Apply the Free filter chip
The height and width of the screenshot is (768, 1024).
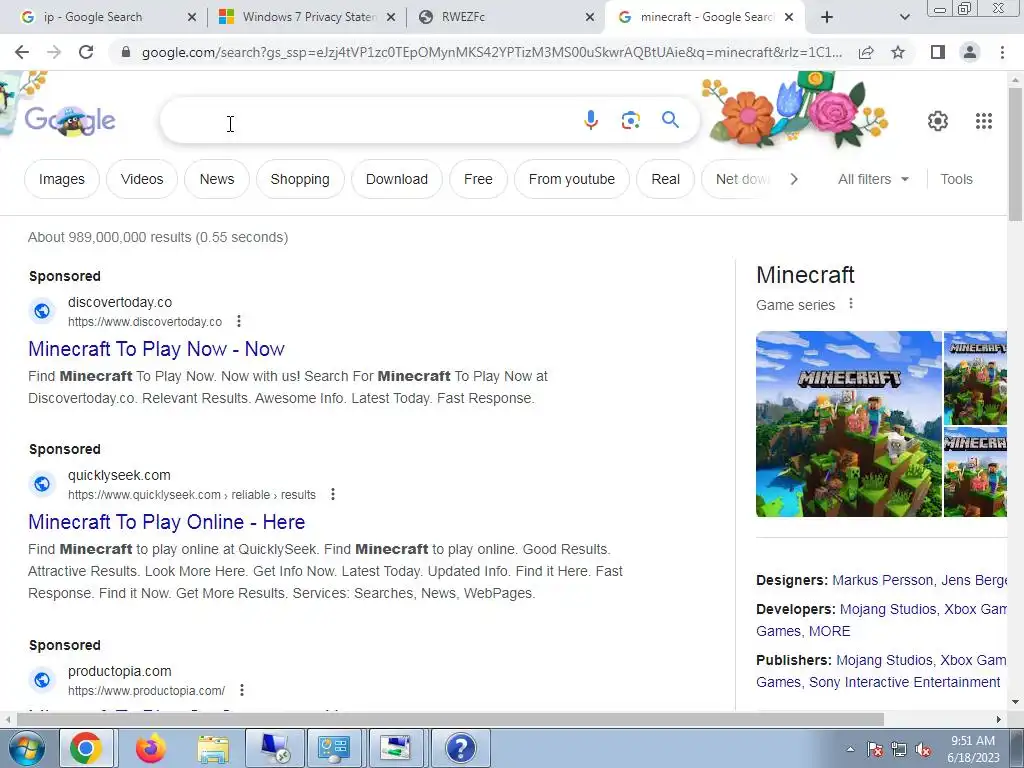click(478, 179)
